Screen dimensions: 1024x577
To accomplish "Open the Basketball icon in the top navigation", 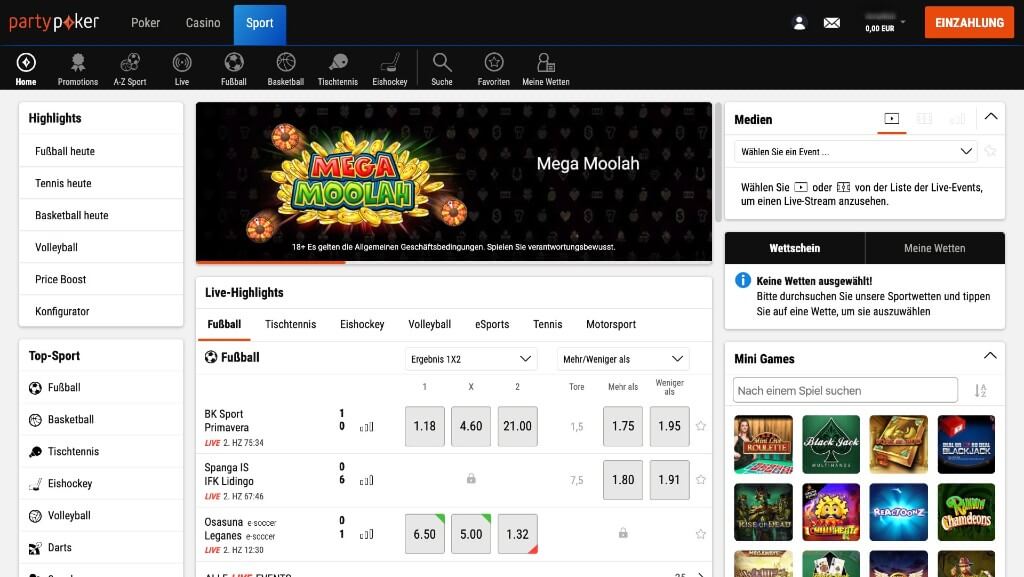I will [x=285, y=63].
